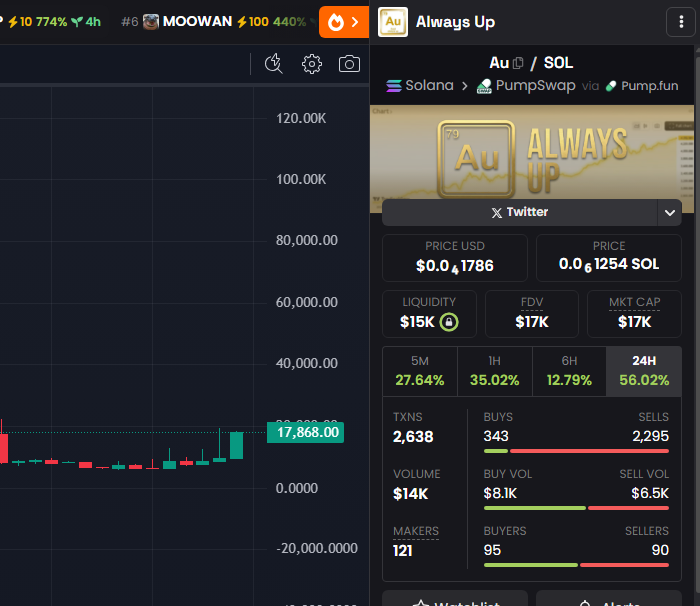Click the FDV label
The image size is (700, 606).
[532, 302]
